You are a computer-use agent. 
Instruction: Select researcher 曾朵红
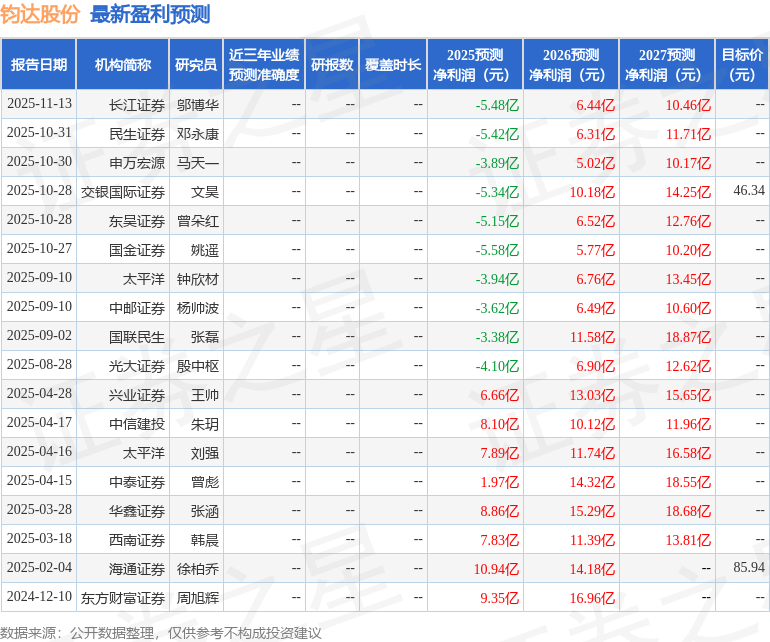coord(198,221)
